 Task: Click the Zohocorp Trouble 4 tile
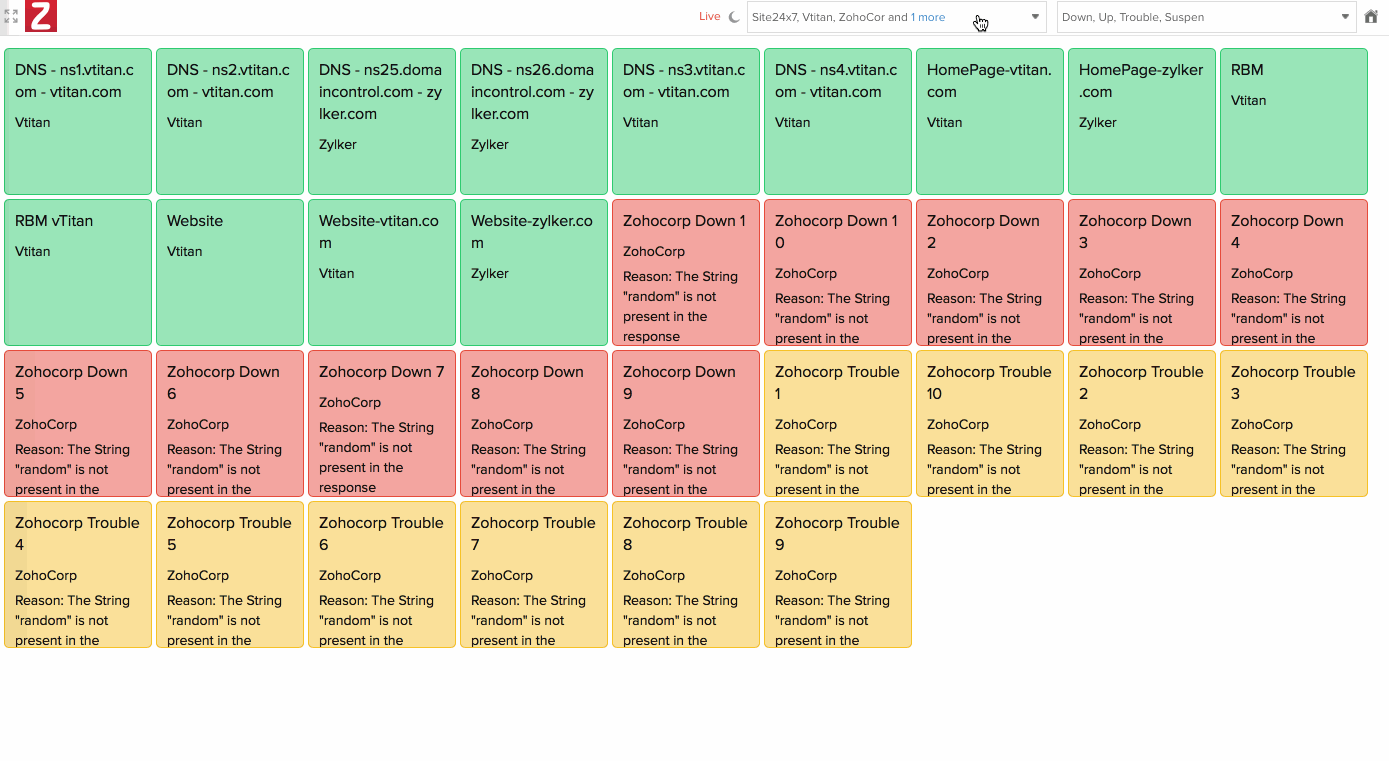[x=78, y=574]
